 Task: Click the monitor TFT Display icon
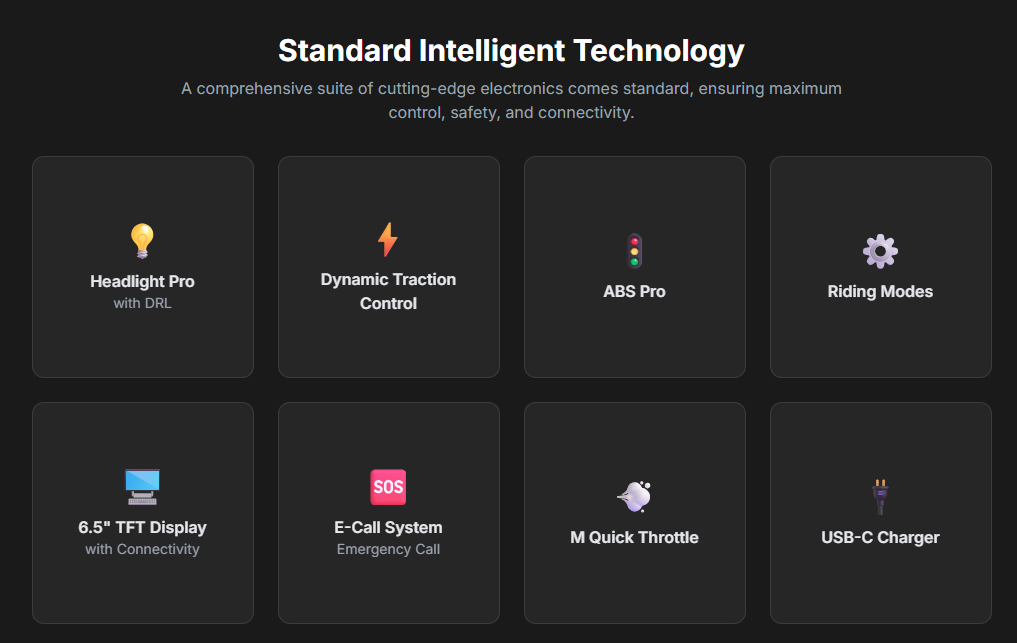point(142,487)
